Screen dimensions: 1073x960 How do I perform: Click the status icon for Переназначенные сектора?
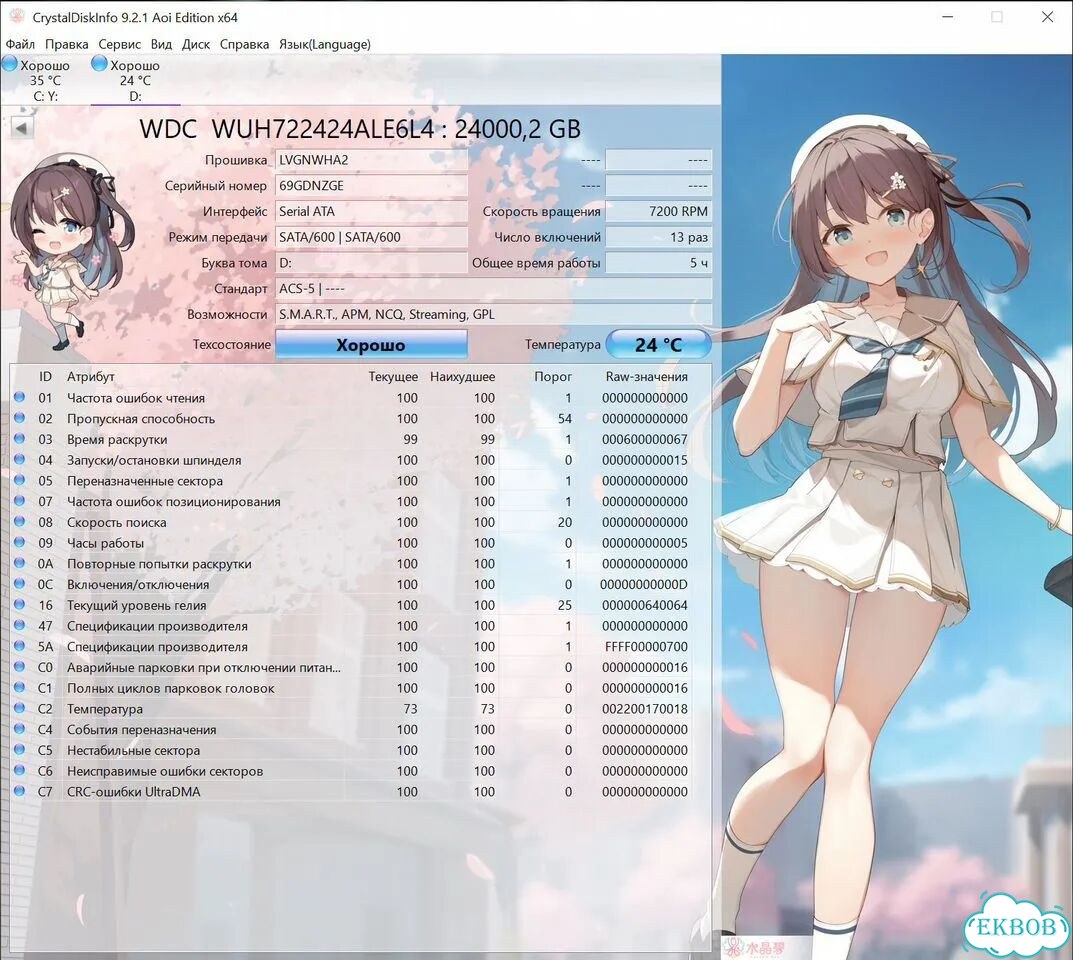19,480
